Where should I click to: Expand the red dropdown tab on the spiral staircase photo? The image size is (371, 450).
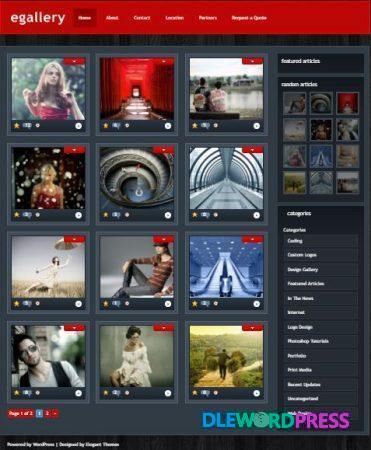pos(163,150)
